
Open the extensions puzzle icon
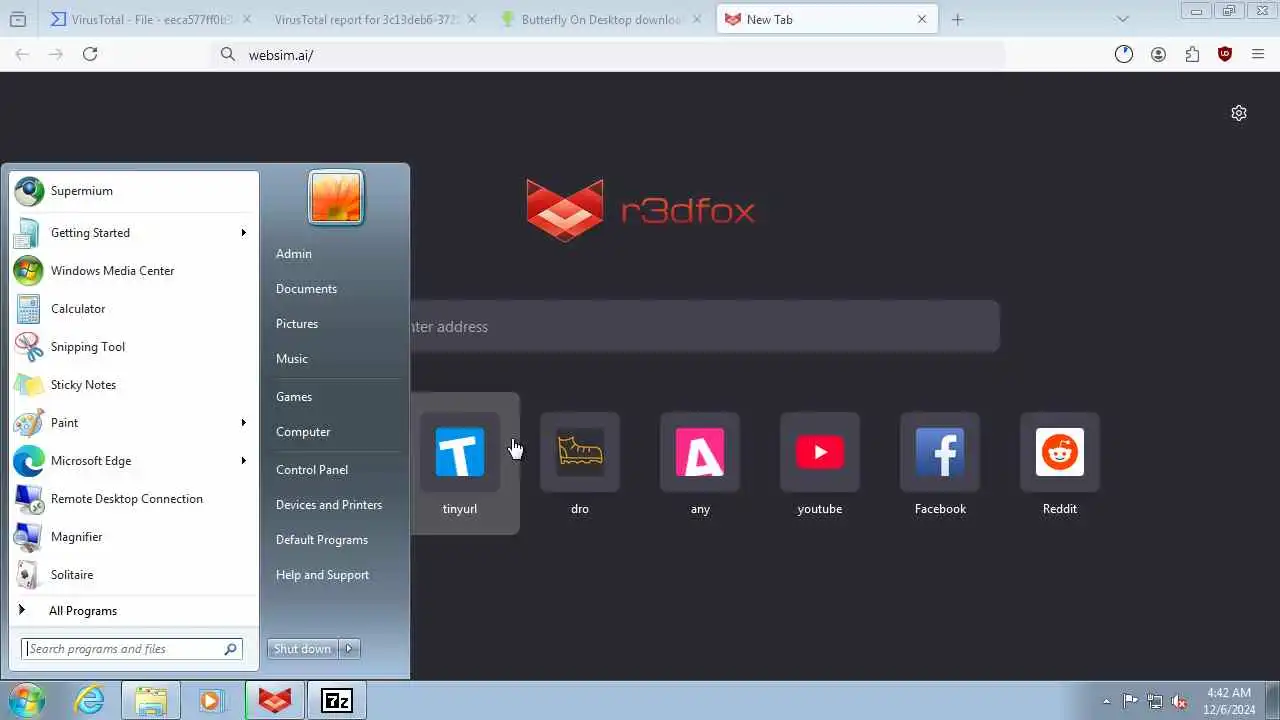[x=1192, y=55]
